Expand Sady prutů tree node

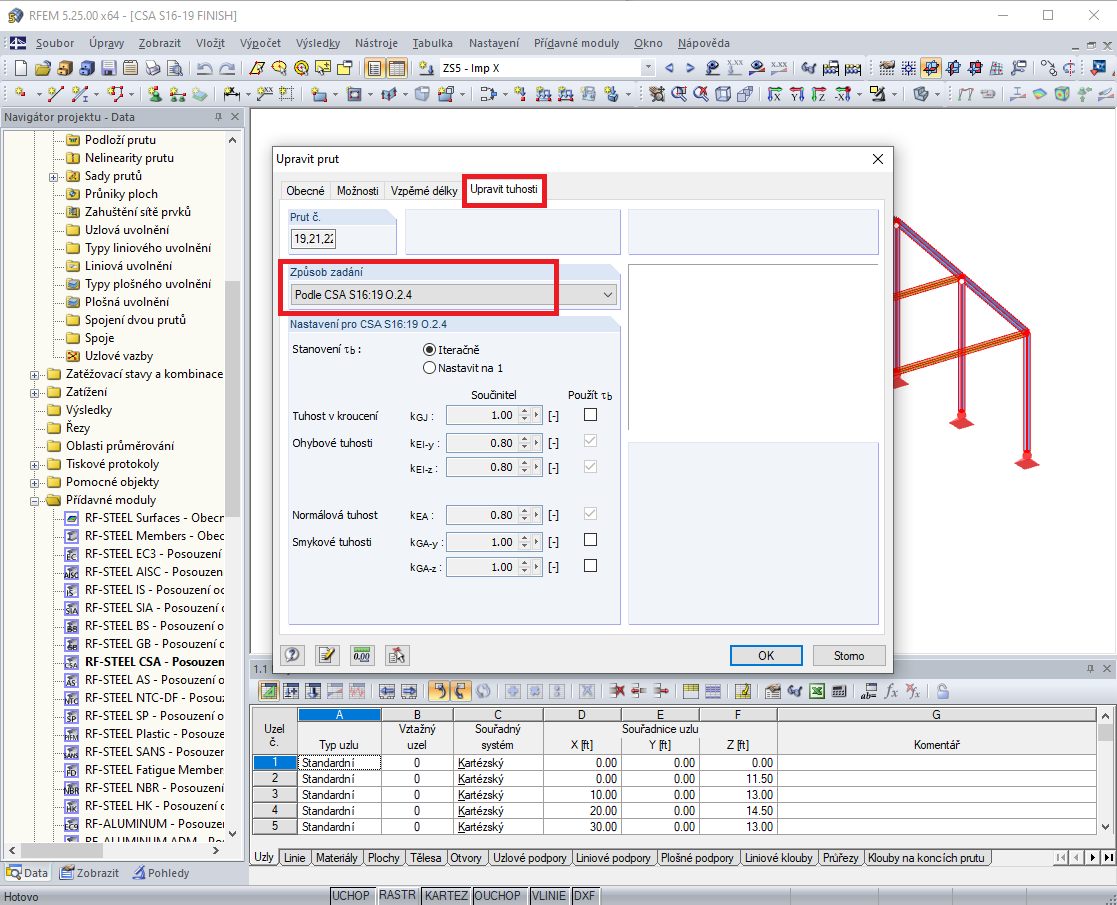pyautogui.click(x=53, y=177)
